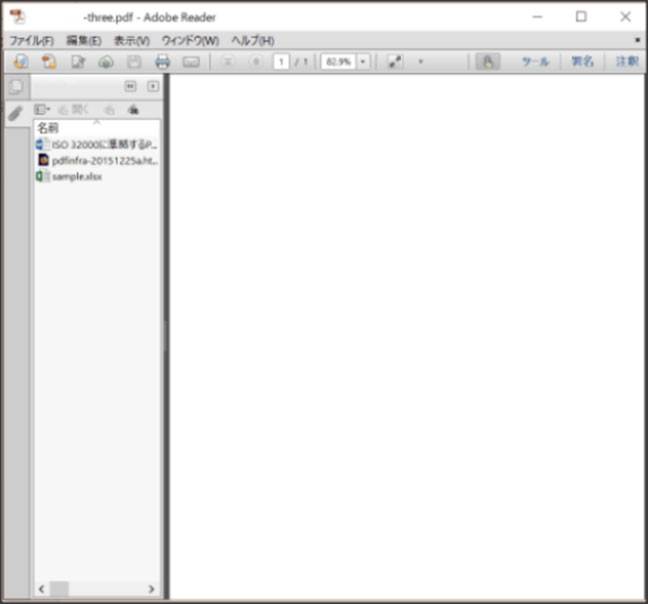This screenshot has height=604, width=648.
Task: Open the small toolbar options dropdown arrow
Action: pyautogui.click(x=421, y=62)
